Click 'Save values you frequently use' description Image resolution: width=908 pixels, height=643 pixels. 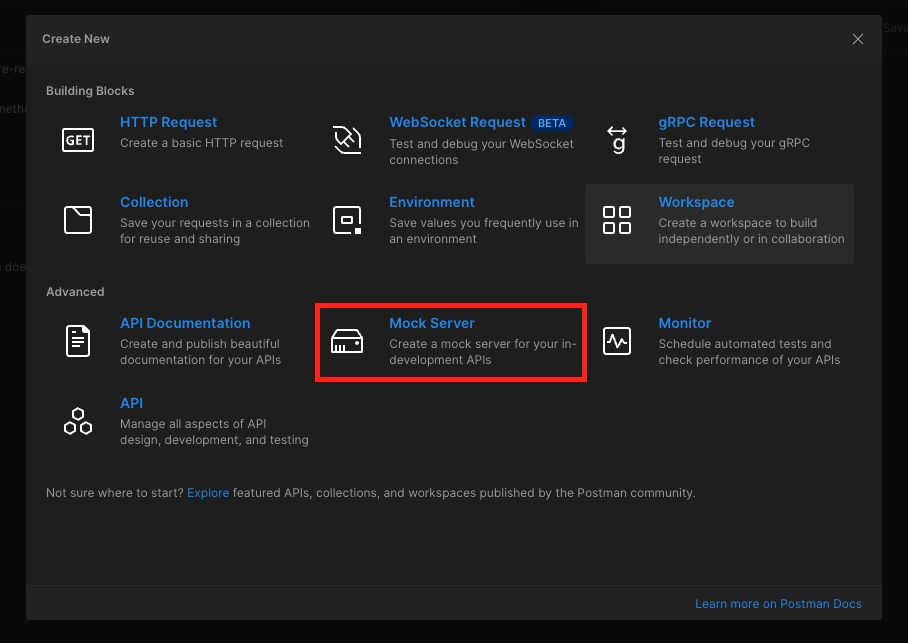click(484, 231)
